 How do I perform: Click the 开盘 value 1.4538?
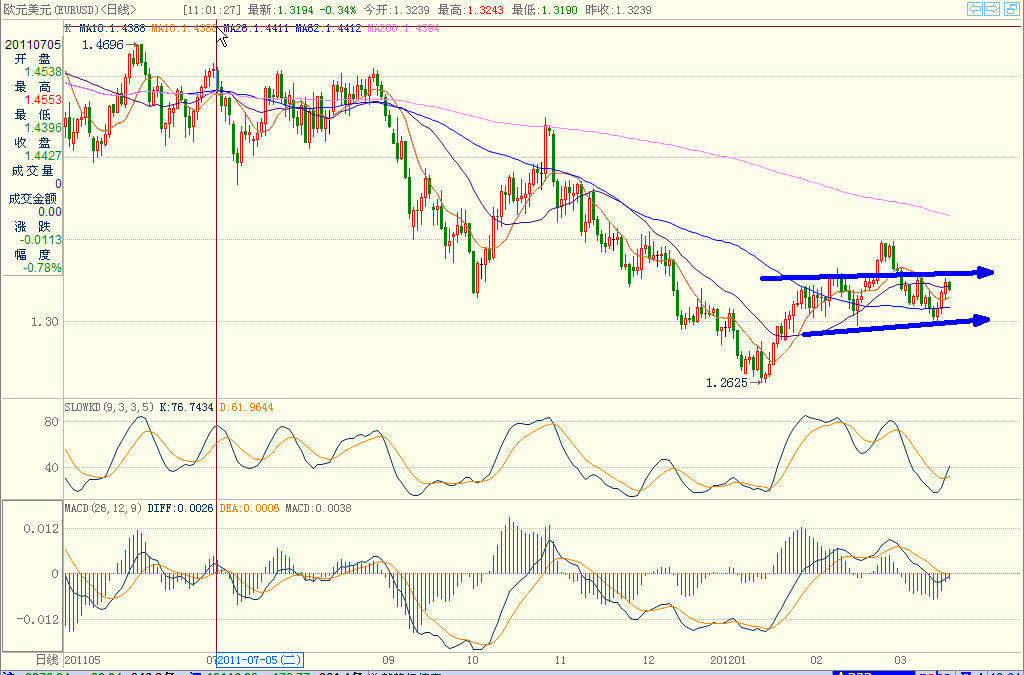pyautogui.click(x=43, y=72)
